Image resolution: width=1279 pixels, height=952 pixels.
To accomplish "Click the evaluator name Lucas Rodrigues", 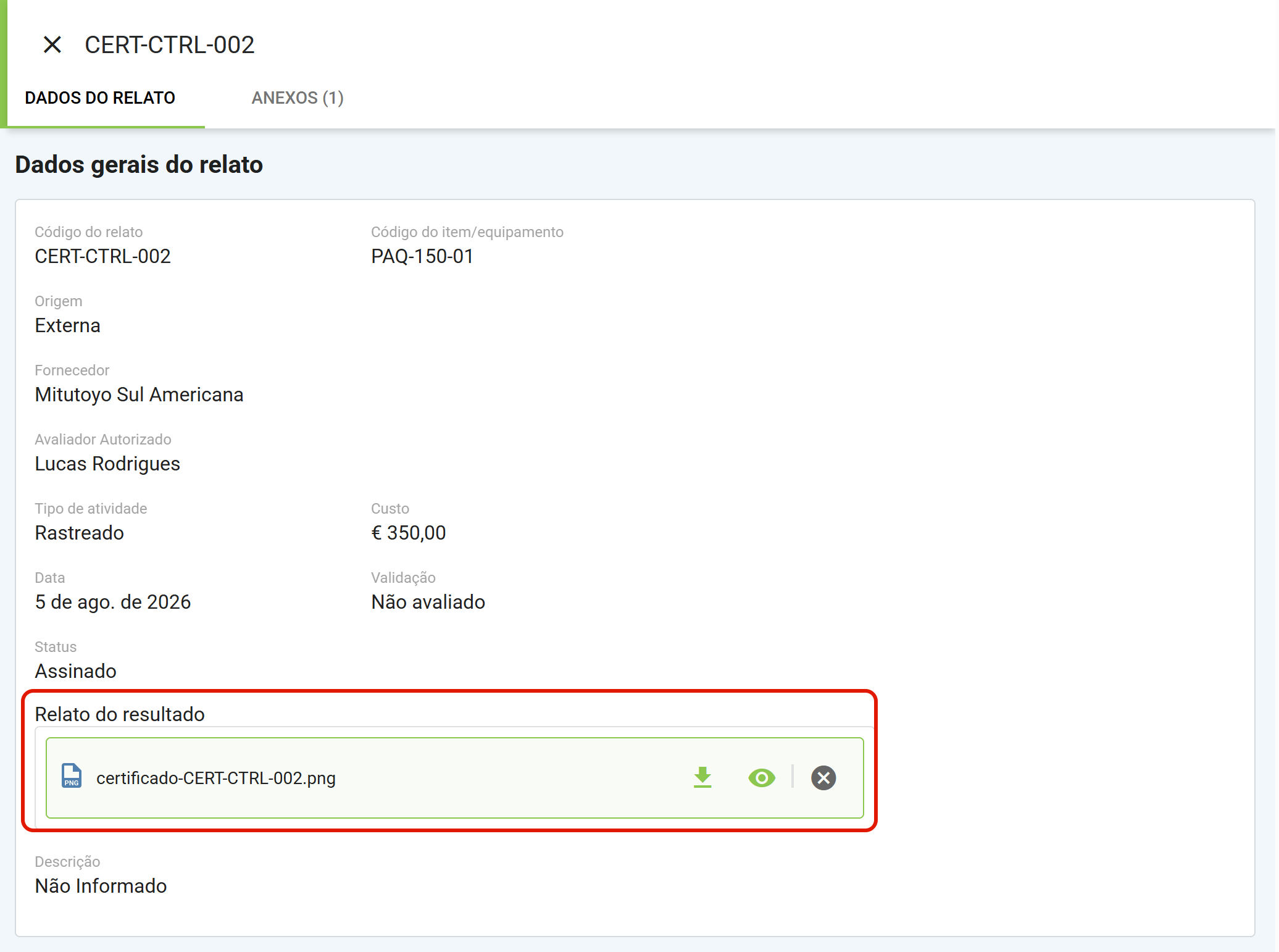I will [107, 464].
